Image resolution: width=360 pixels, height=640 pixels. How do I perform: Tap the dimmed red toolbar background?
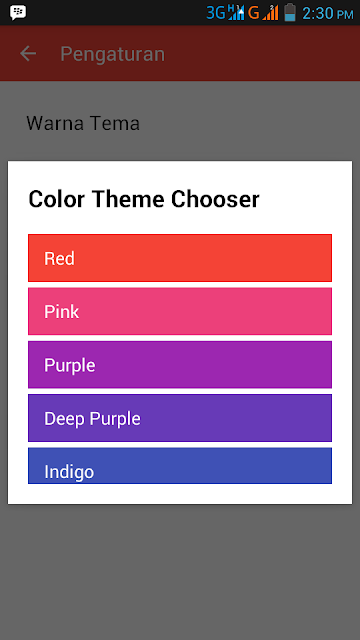coord(261,53)
